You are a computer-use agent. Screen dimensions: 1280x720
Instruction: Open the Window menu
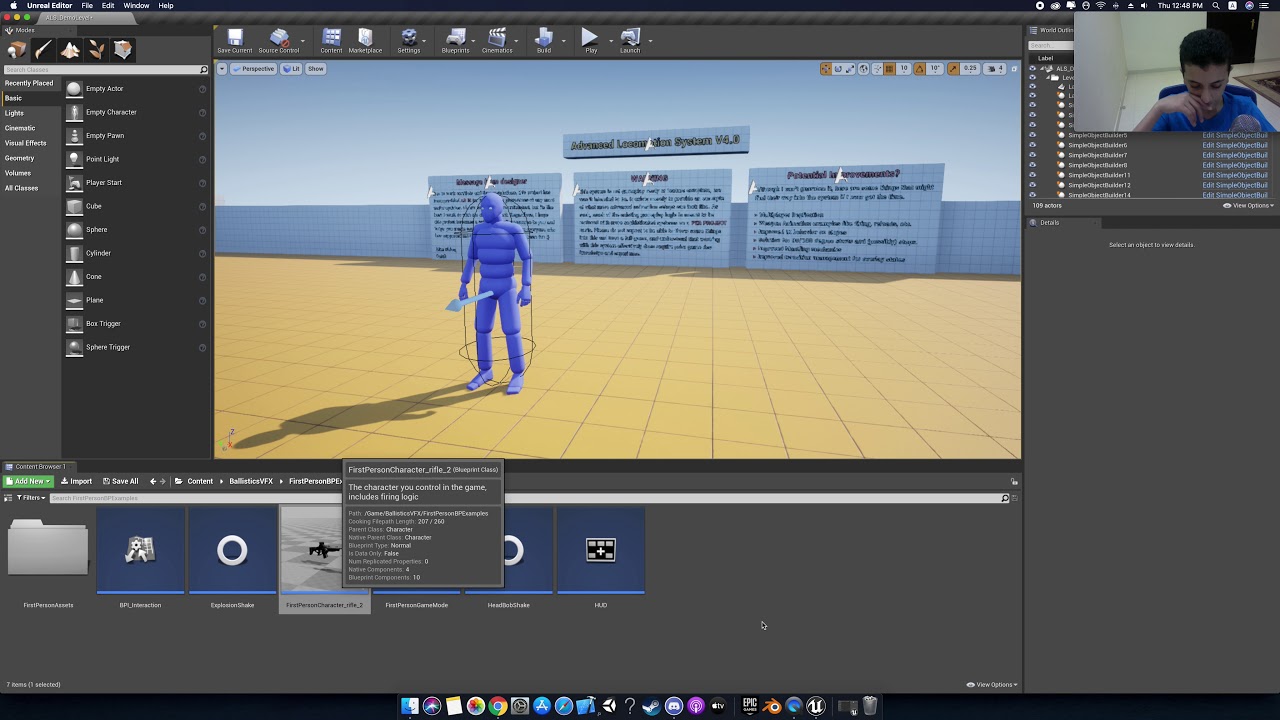136,6
